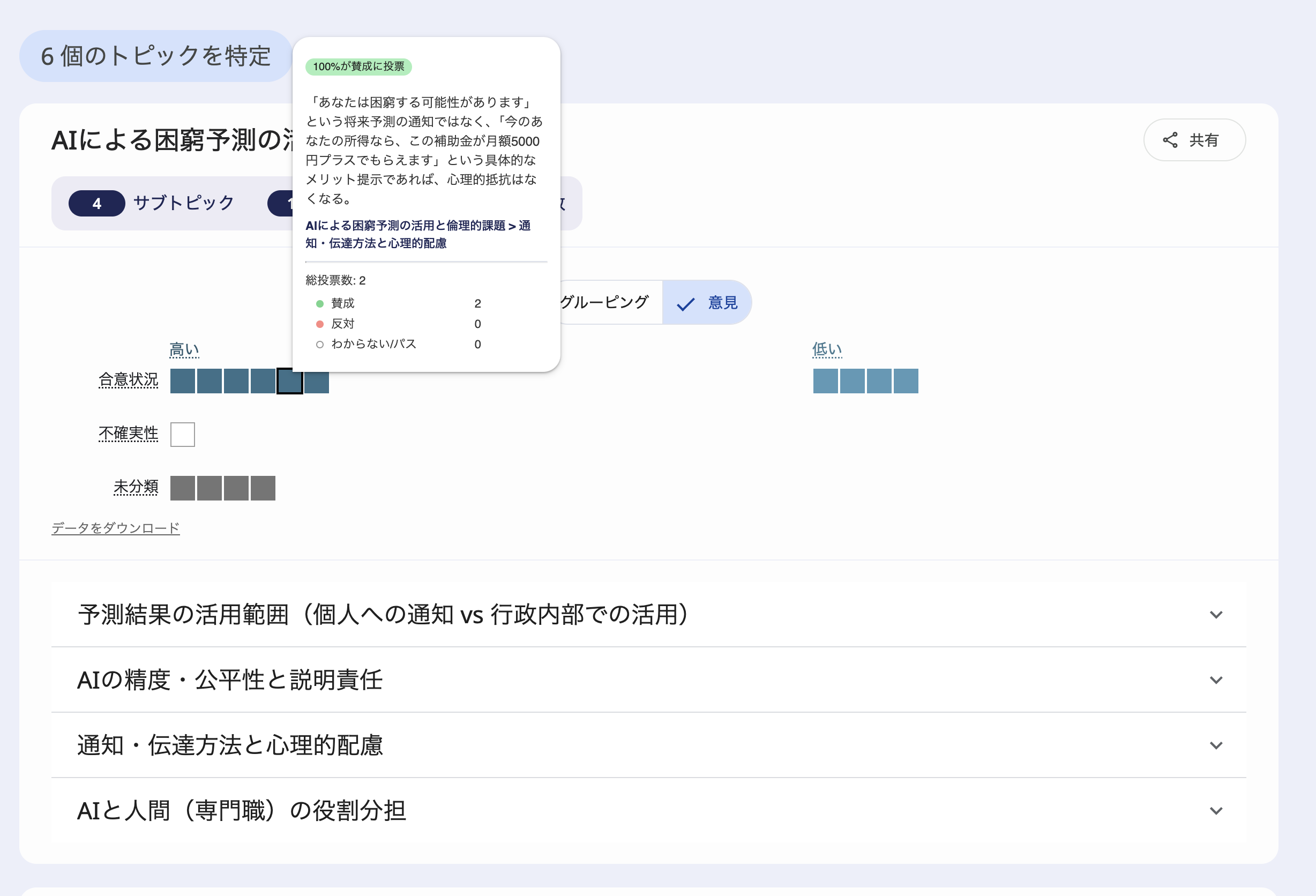The image size is (1316, 896).
Task: Expand 通知・伝達方法と心理的配慮 chevron
Action: [1216, 745]
